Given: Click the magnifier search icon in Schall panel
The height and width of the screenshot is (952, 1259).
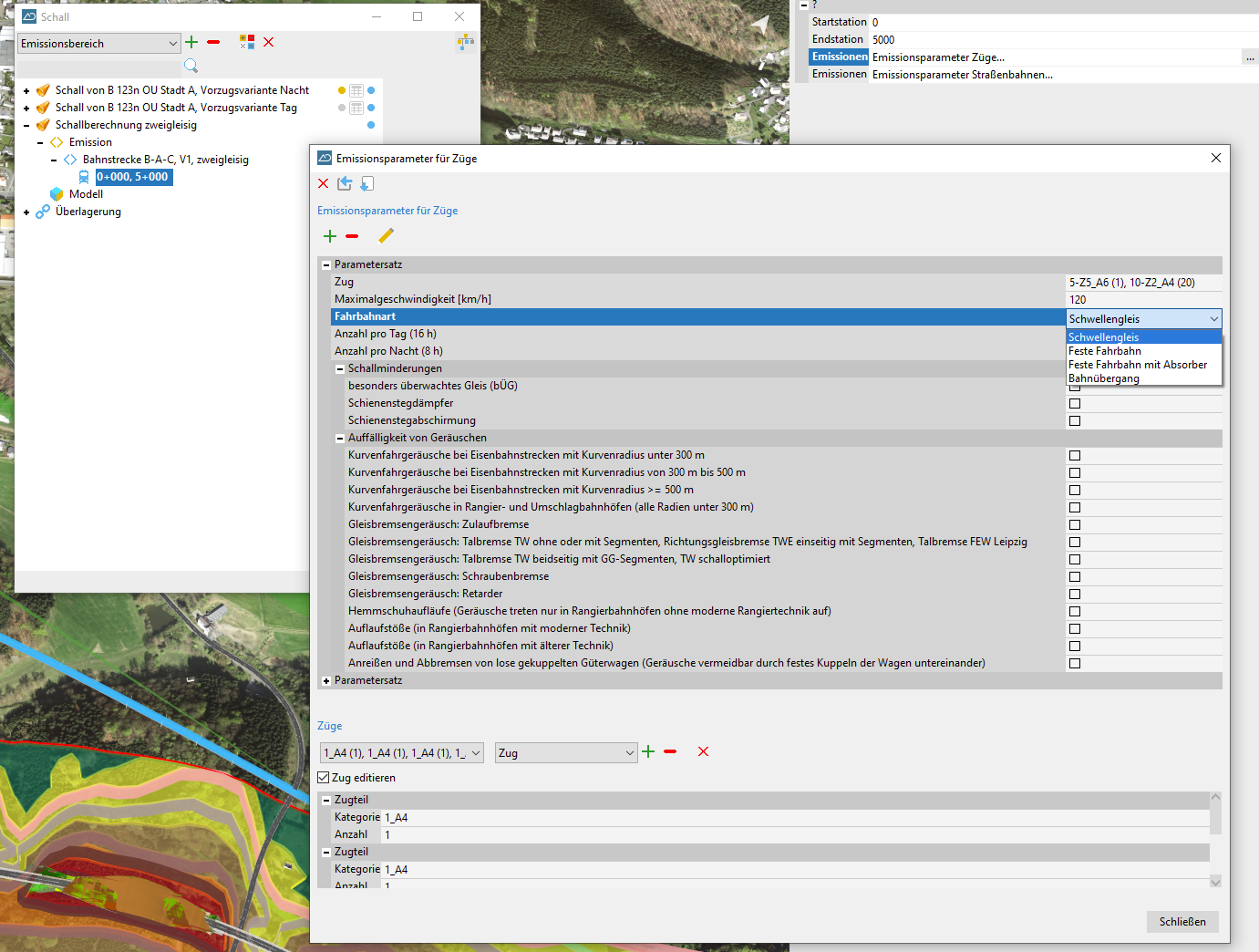Looking at the screenshot, I should [191, 66].
